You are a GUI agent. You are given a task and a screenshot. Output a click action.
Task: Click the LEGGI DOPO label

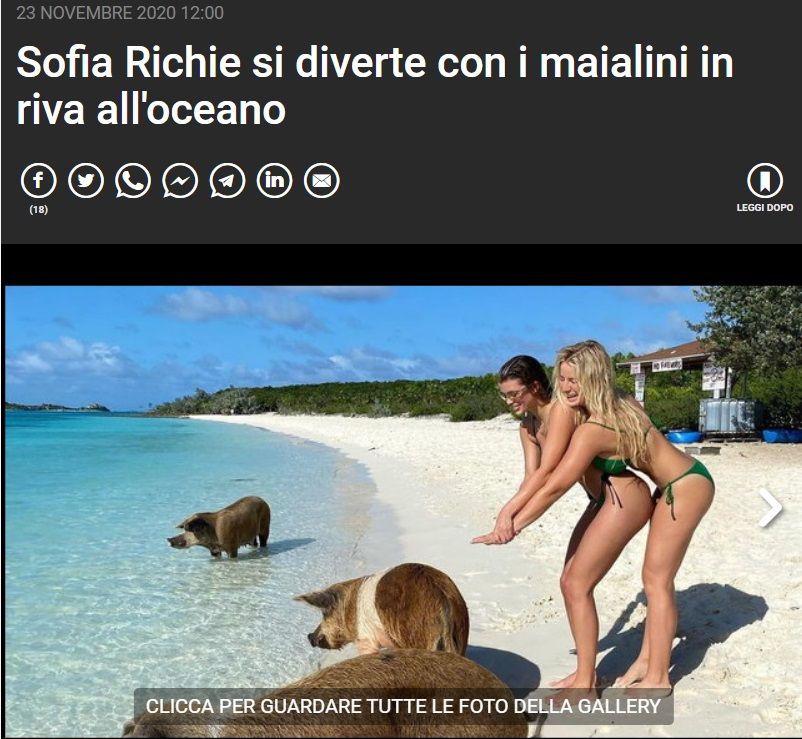pos(765,208)
